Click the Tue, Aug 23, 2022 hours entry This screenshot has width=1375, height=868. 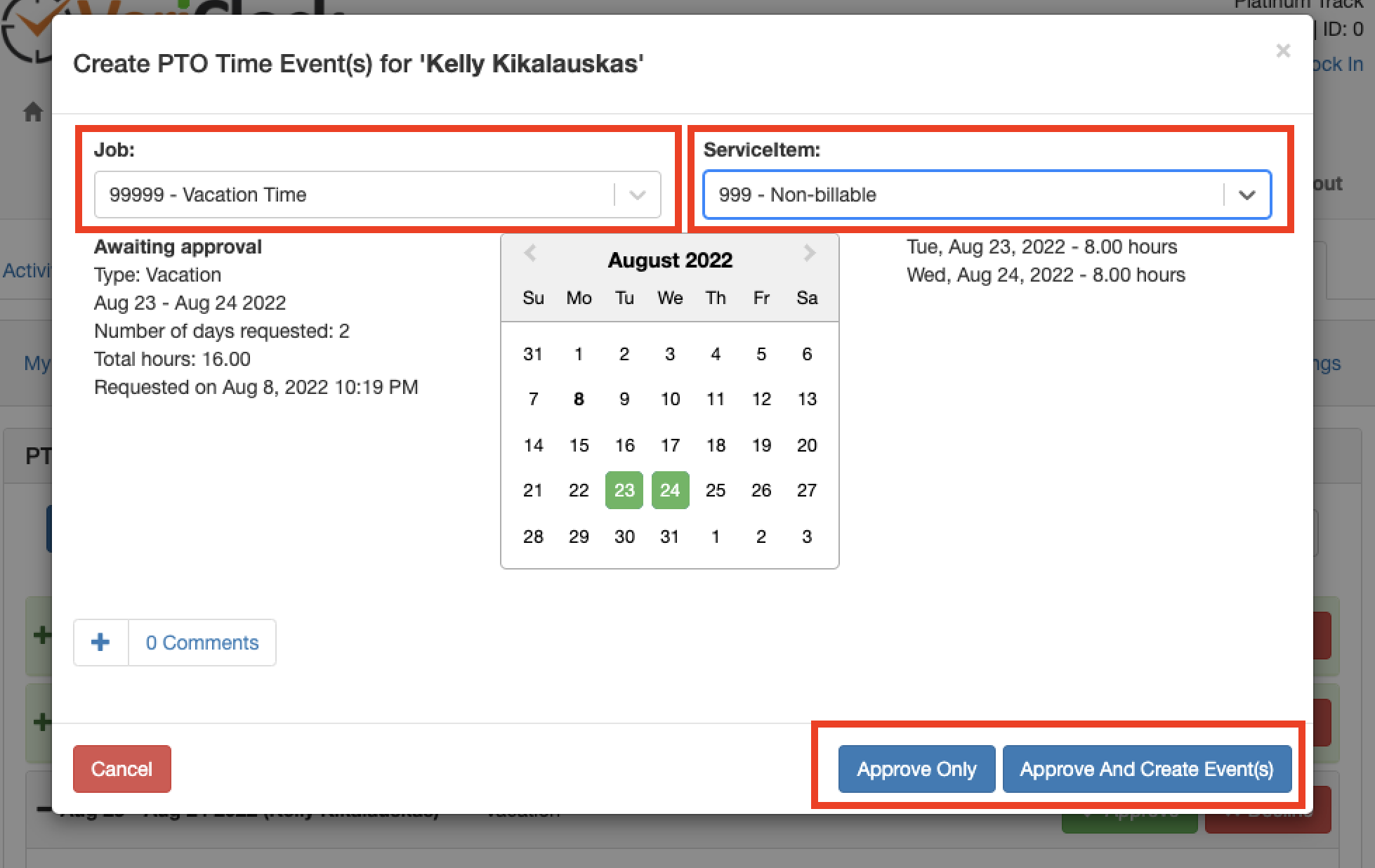(1041, 246)
